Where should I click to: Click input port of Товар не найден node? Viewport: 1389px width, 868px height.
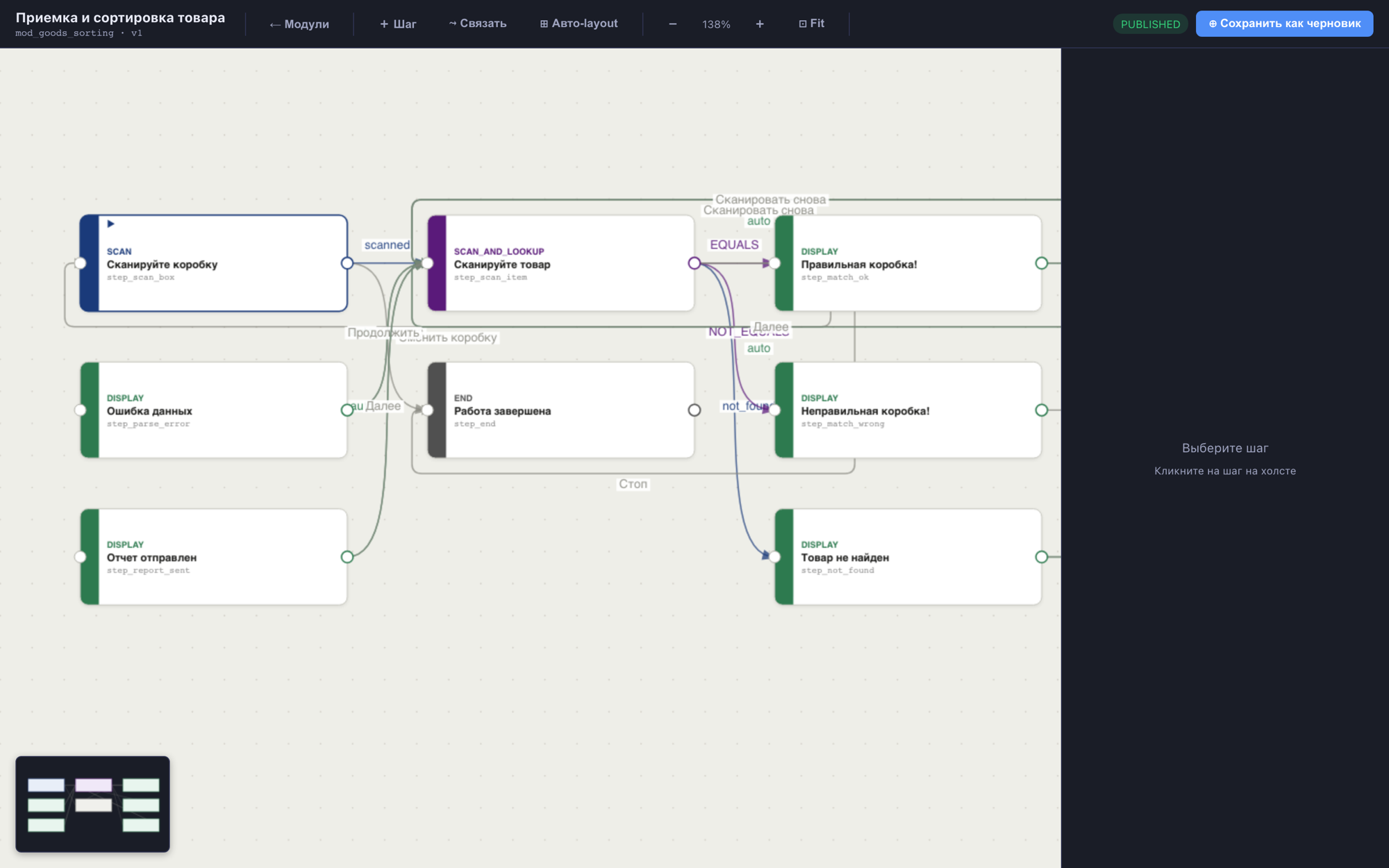click(775, 557)
